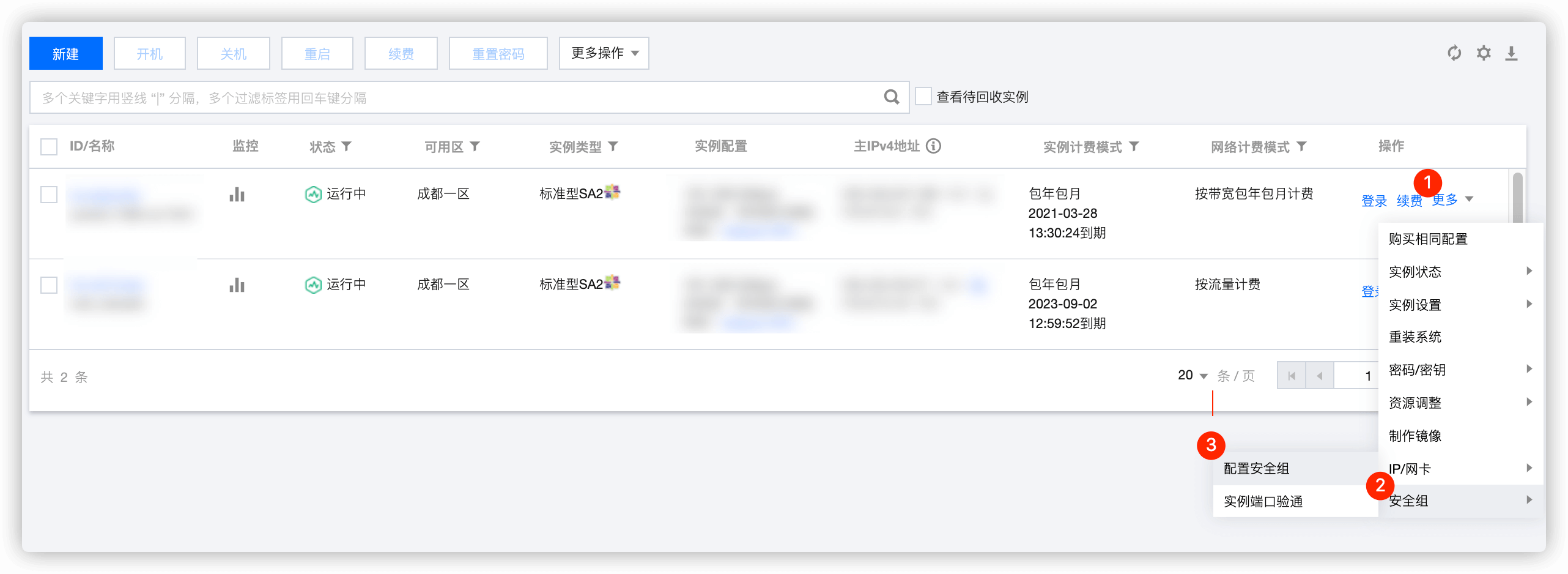Image resolution: width=1568 pixels, height=574 pixels.
Task: Click 登录 link for first instance
Action: (1374, 201)
